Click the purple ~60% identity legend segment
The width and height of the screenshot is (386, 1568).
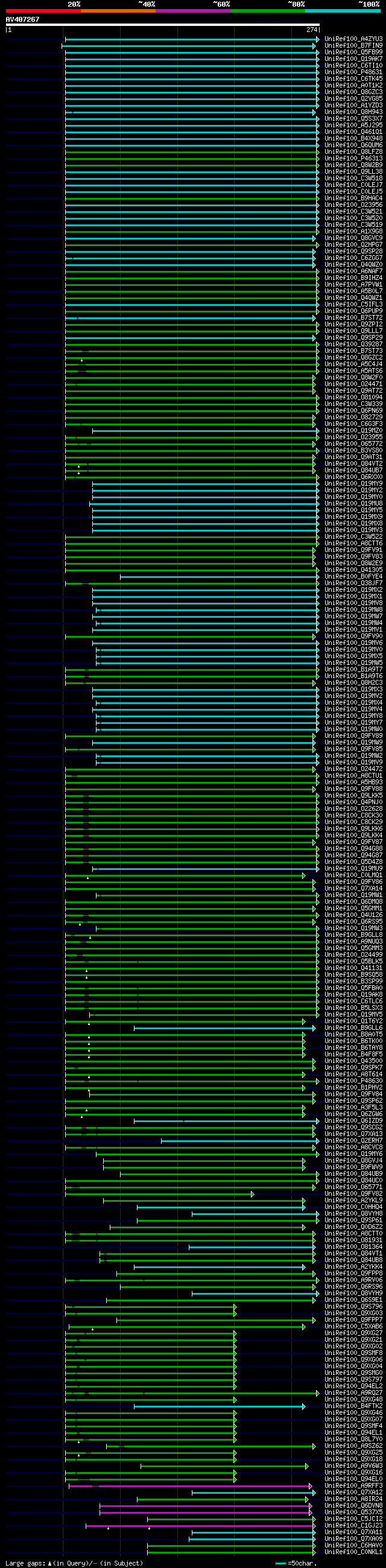pyautogui.click(x=193, y=11)
